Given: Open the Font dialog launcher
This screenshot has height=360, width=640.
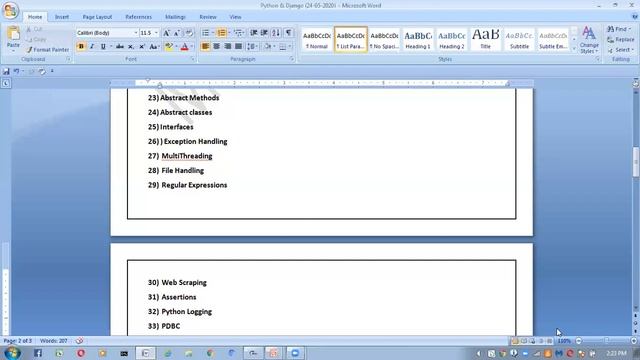Looking at the screenshot, I should (x=192, y=60).
